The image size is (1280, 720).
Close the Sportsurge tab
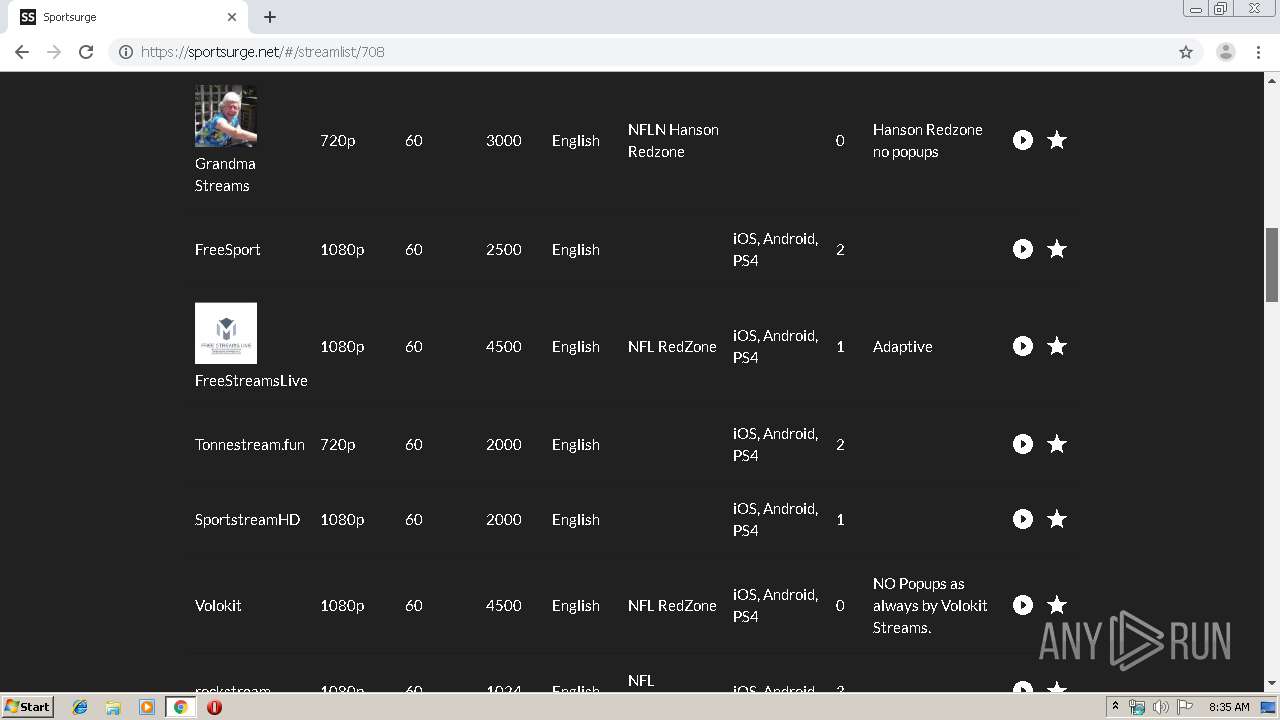click(232, 17)
